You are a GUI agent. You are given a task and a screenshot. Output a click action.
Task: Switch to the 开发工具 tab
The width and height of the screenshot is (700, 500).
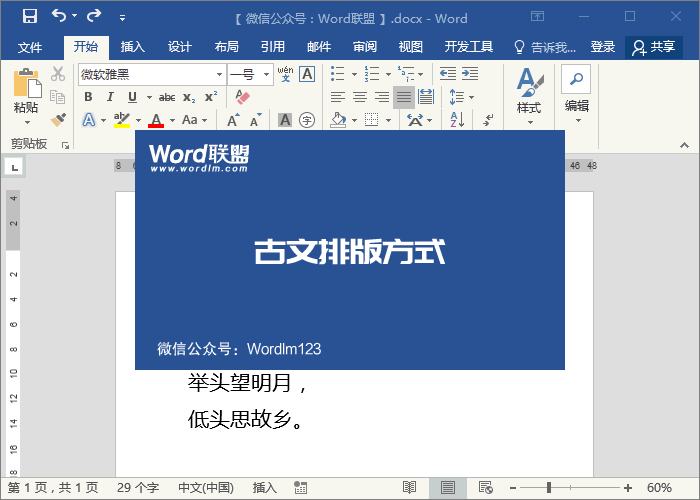[x=469, y=47]
